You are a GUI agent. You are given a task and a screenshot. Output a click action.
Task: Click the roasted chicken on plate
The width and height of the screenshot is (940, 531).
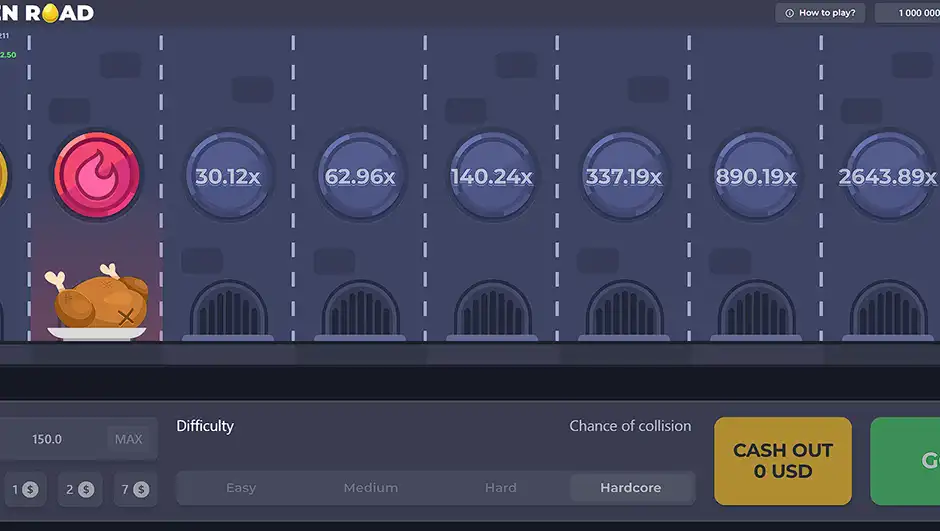click(x=97, y=302)
